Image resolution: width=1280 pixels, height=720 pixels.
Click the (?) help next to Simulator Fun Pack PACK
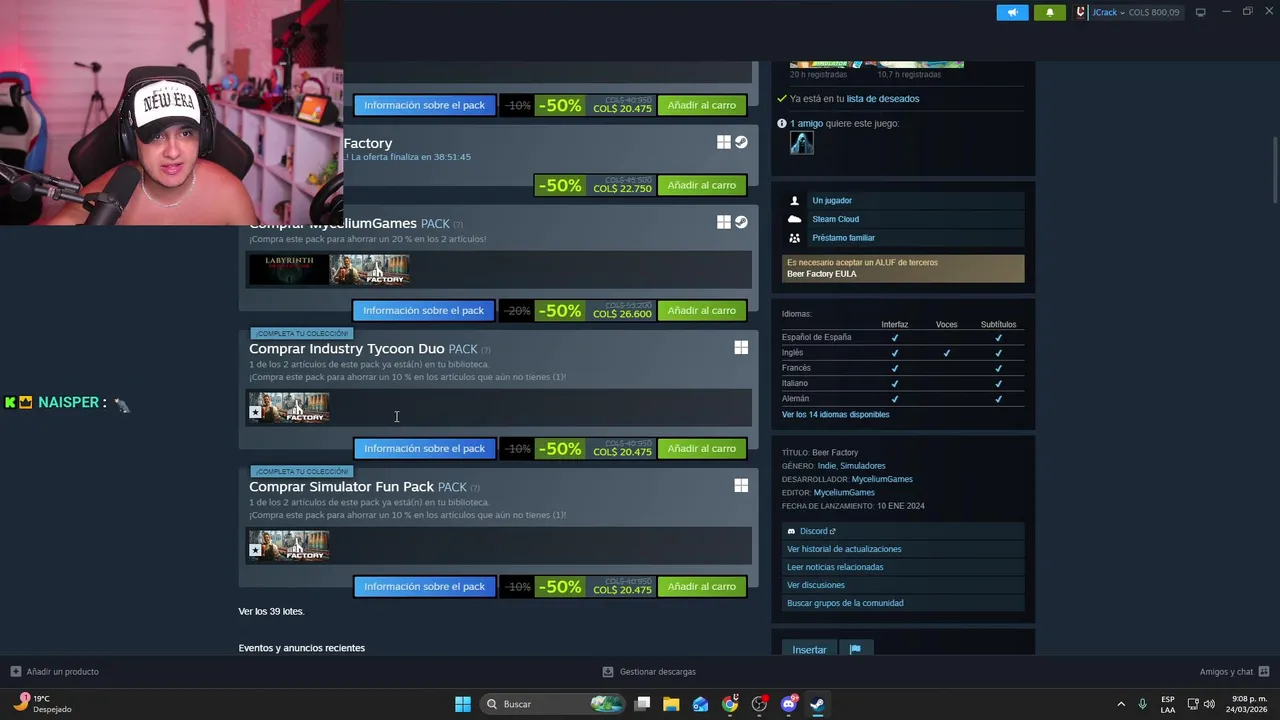click(475, 487)
